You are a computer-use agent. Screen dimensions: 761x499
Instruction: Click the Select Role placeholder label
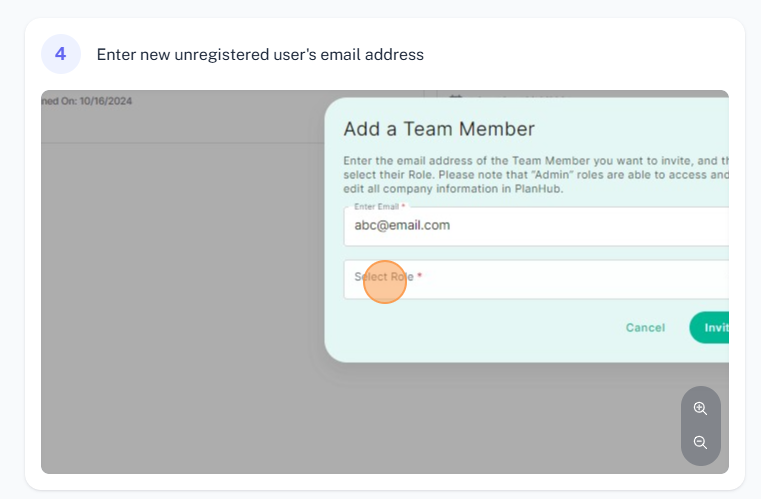pos(383,277)
